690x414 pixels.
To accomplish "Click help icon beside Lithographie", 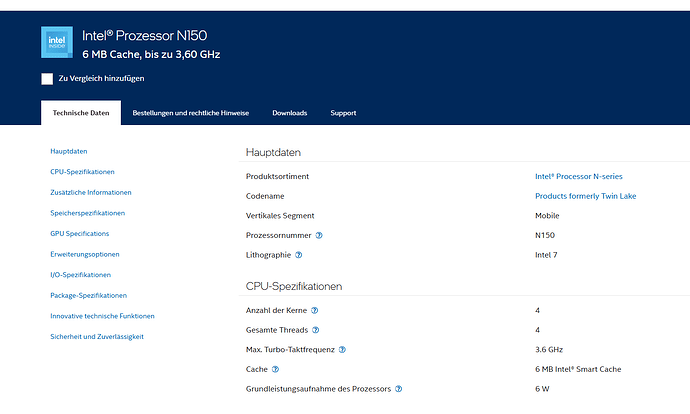I will [299, 256].
